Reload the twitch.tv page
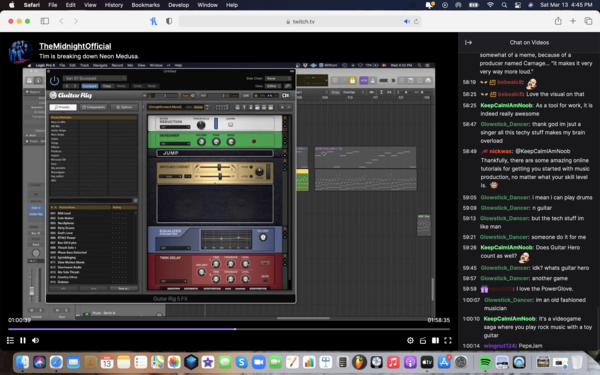Viewport: 600px width, 375px height. click(x=416, y=21)
